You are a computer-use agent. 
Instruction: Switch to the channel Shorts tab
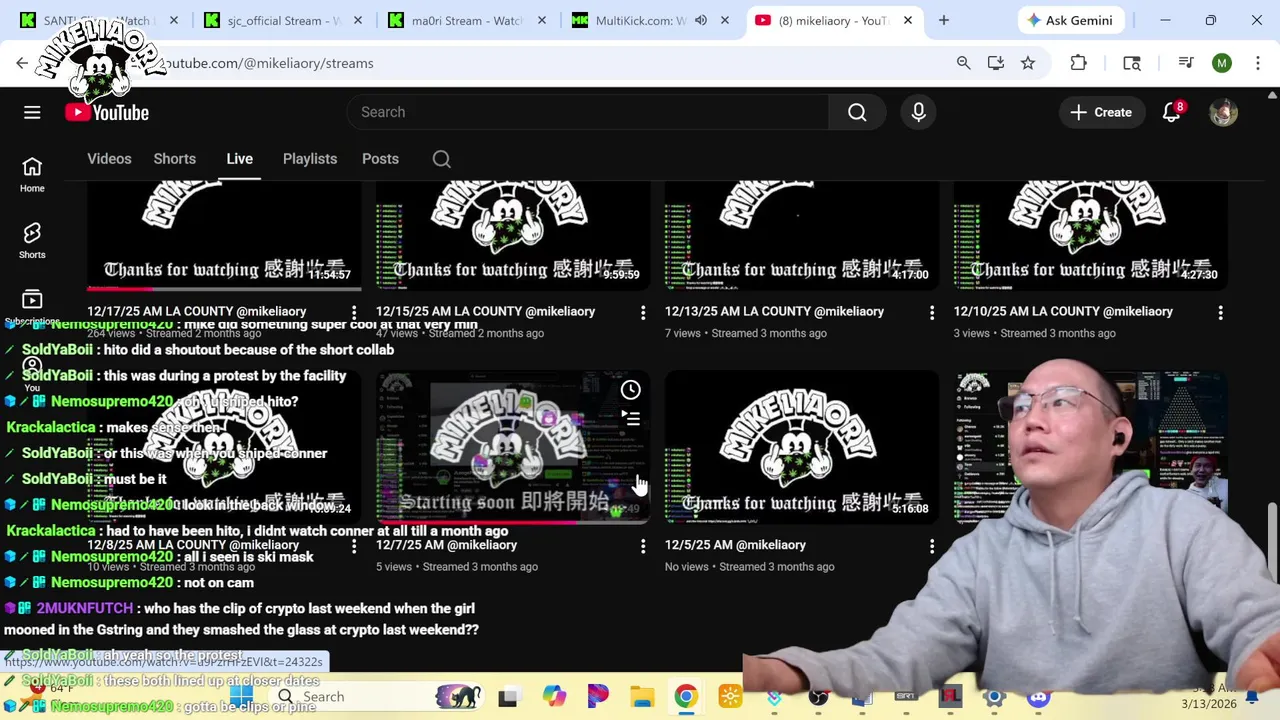click(x=174, y=159)
